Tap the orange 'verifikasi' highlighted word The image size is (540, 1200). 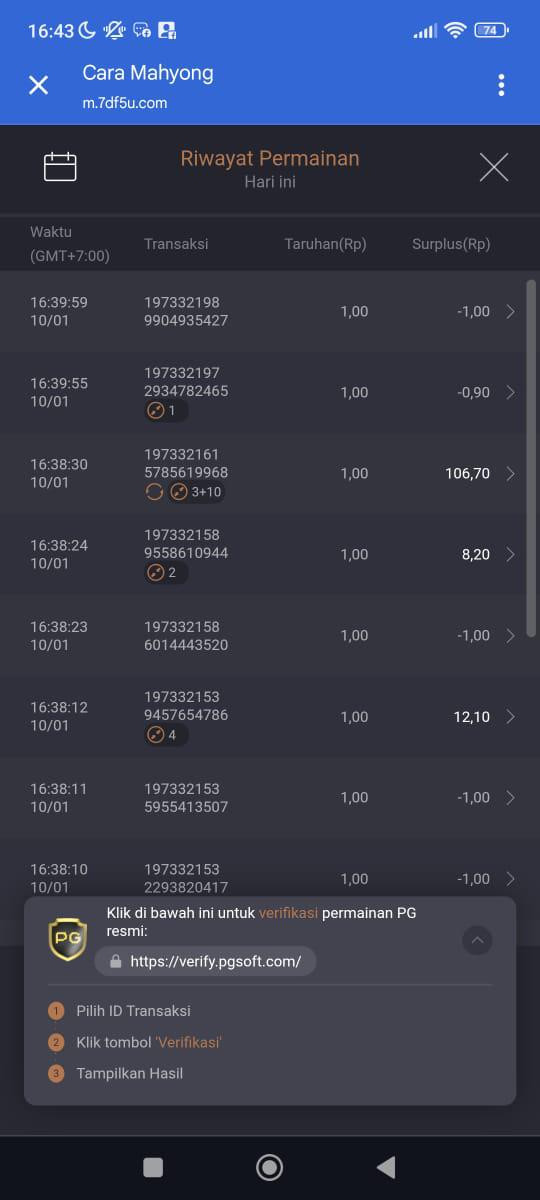pyautogui.click(x=288, y=913)
